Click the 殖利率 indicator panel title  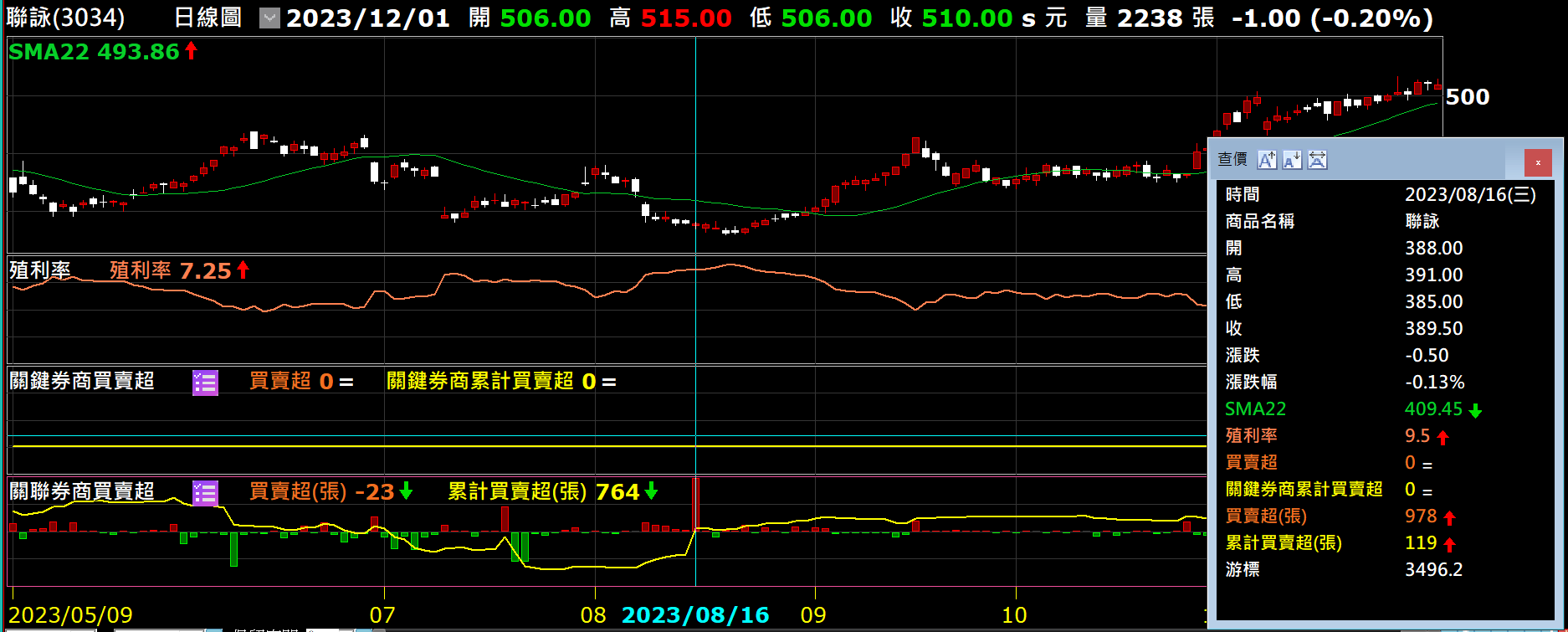[x=39, y=270]
